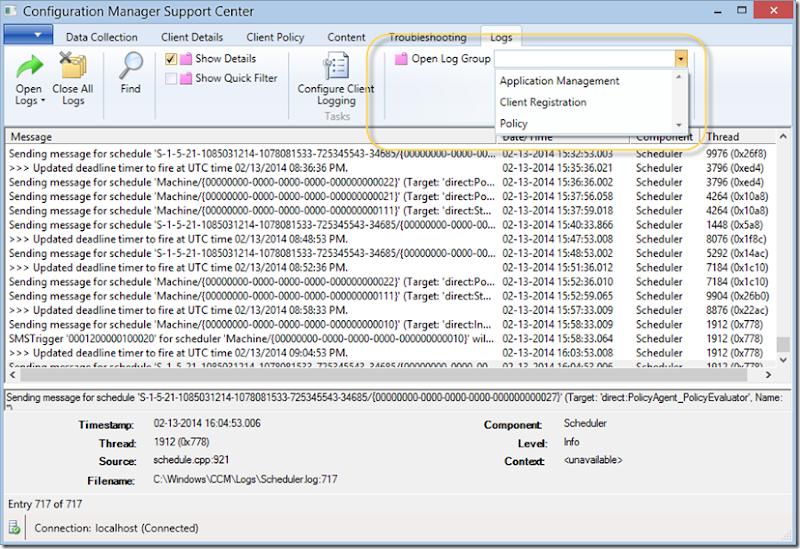The image size is (800, 549).
Task: Click the app icon in the title bar
Action: pyautogui.click(x=10, y=11)
